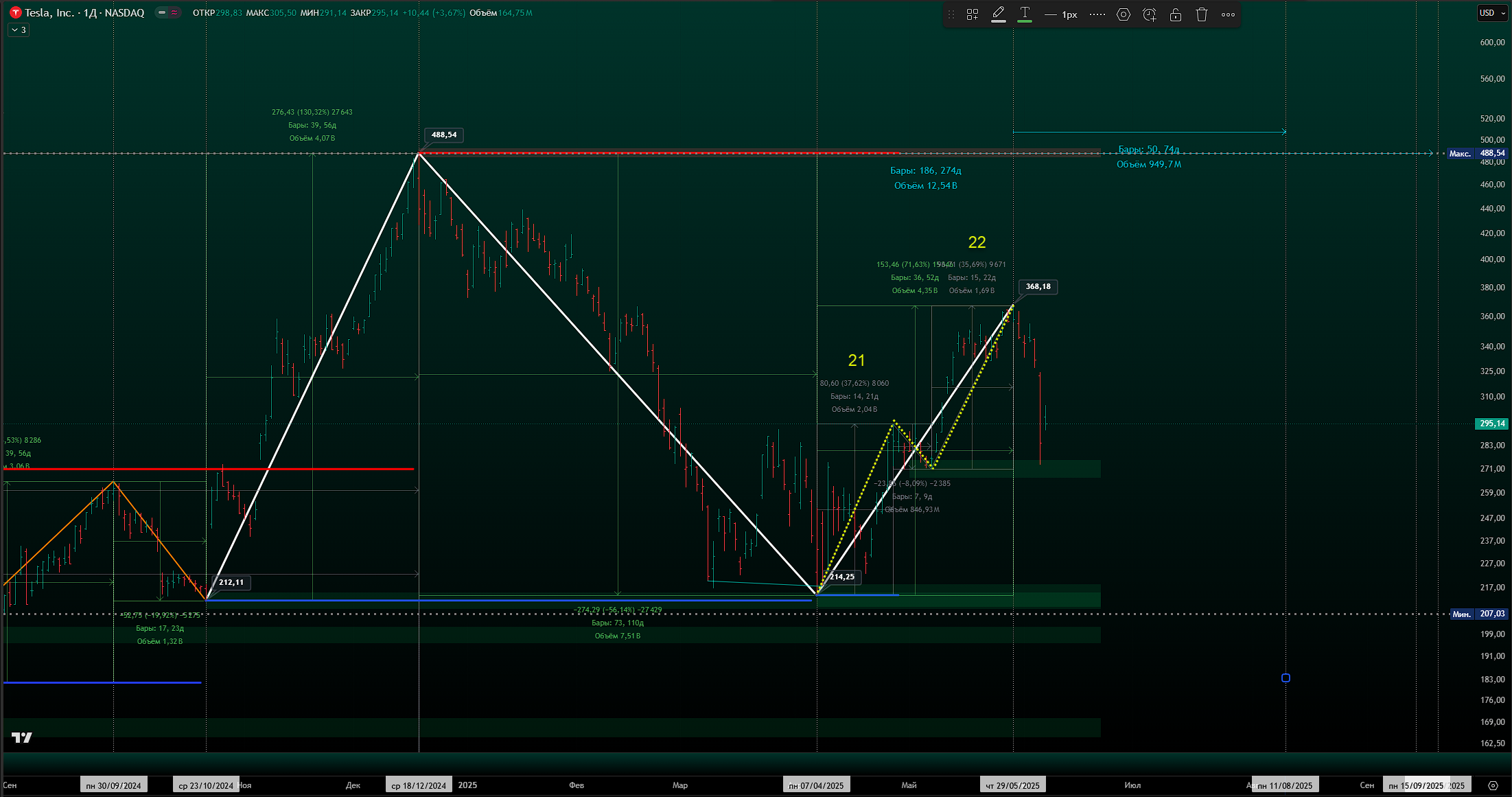Choose dotted line style option
The width and height of the screenshot is (1512, 797).
coord(1097,14)
